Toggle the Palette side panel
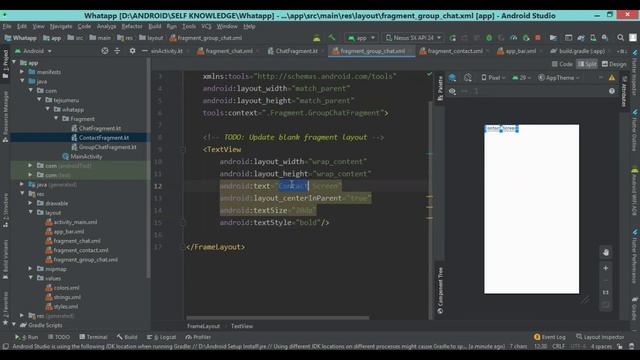The image size is (640, 360). [440, 88]
